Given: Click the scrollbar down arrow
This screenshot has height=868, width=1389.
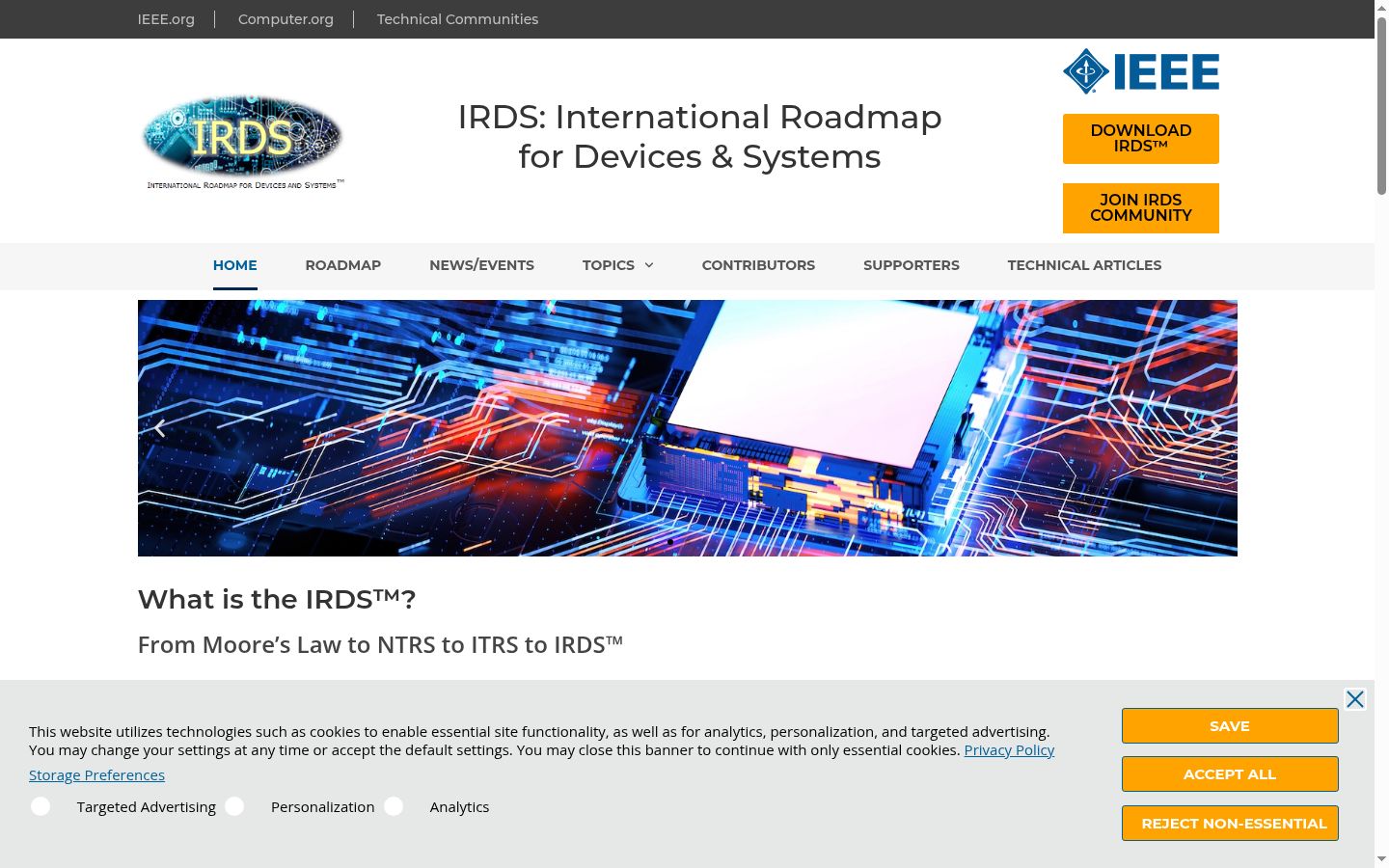Looking at the screenshot, I should (1381, 859).
